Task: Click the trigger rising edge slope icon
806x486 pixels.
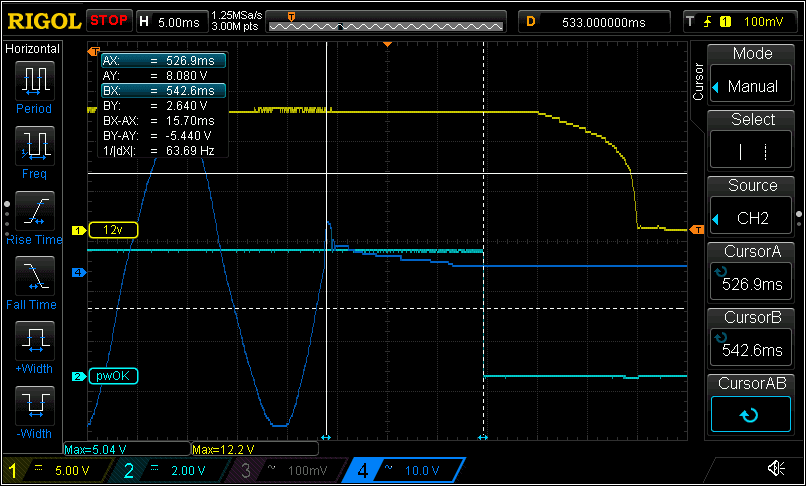Action: [708, 22]
